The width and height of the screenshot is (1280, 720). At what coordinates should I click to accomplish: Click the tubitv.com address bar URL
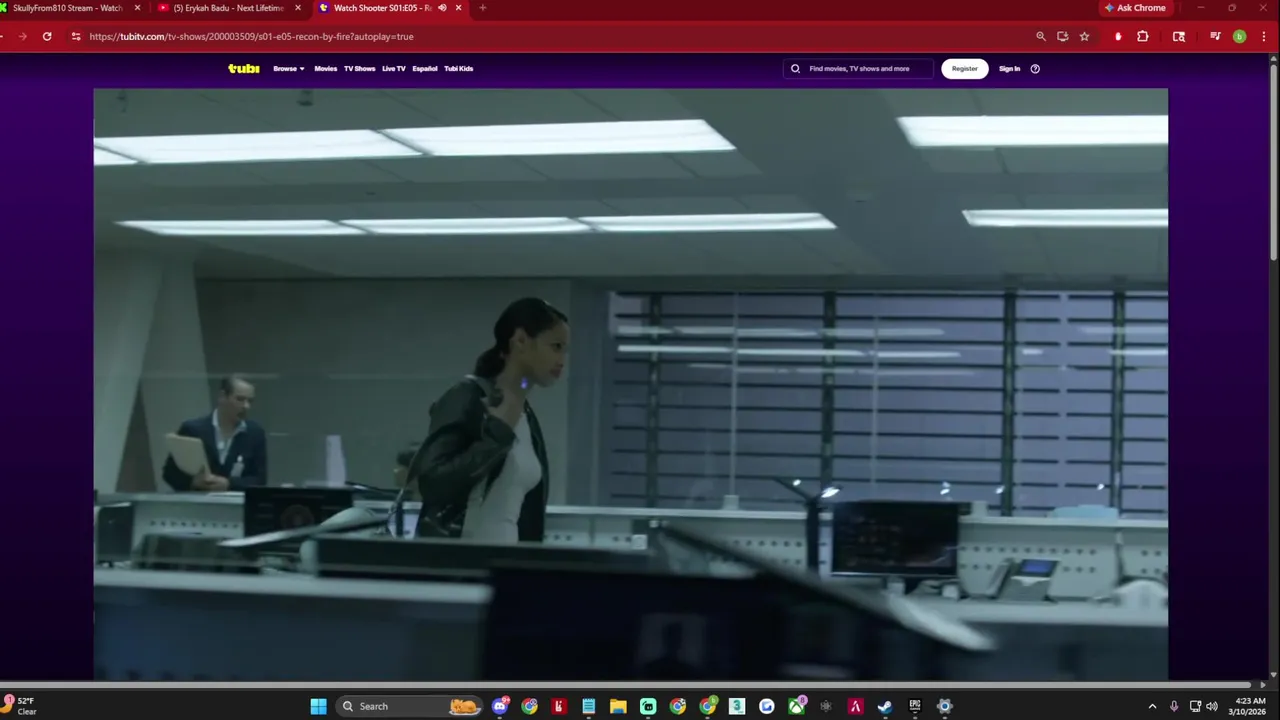[251, 36]
